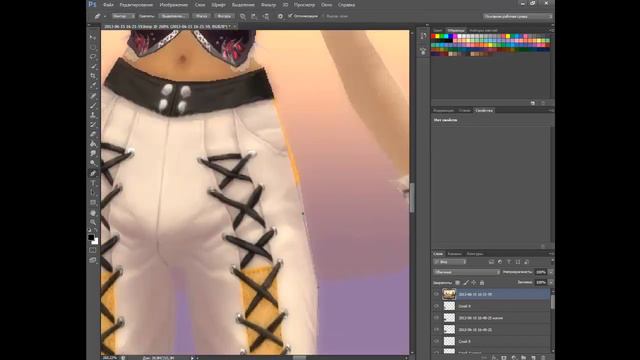The height and width of the screenshot is (360, 640).
Task: Switch to the Контуры tab
Action: 475,254
